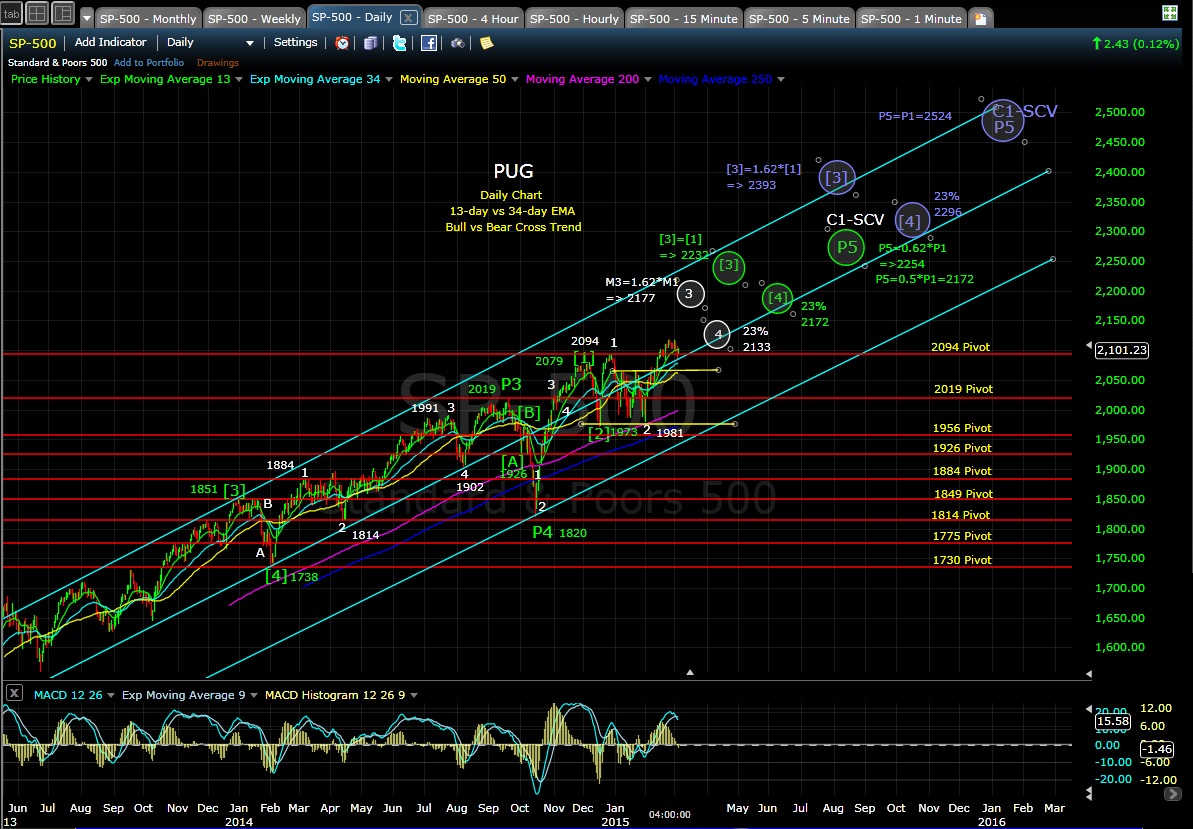
Task: Switch to SP-500 - Hourly tab
Action: coord(574,18)
